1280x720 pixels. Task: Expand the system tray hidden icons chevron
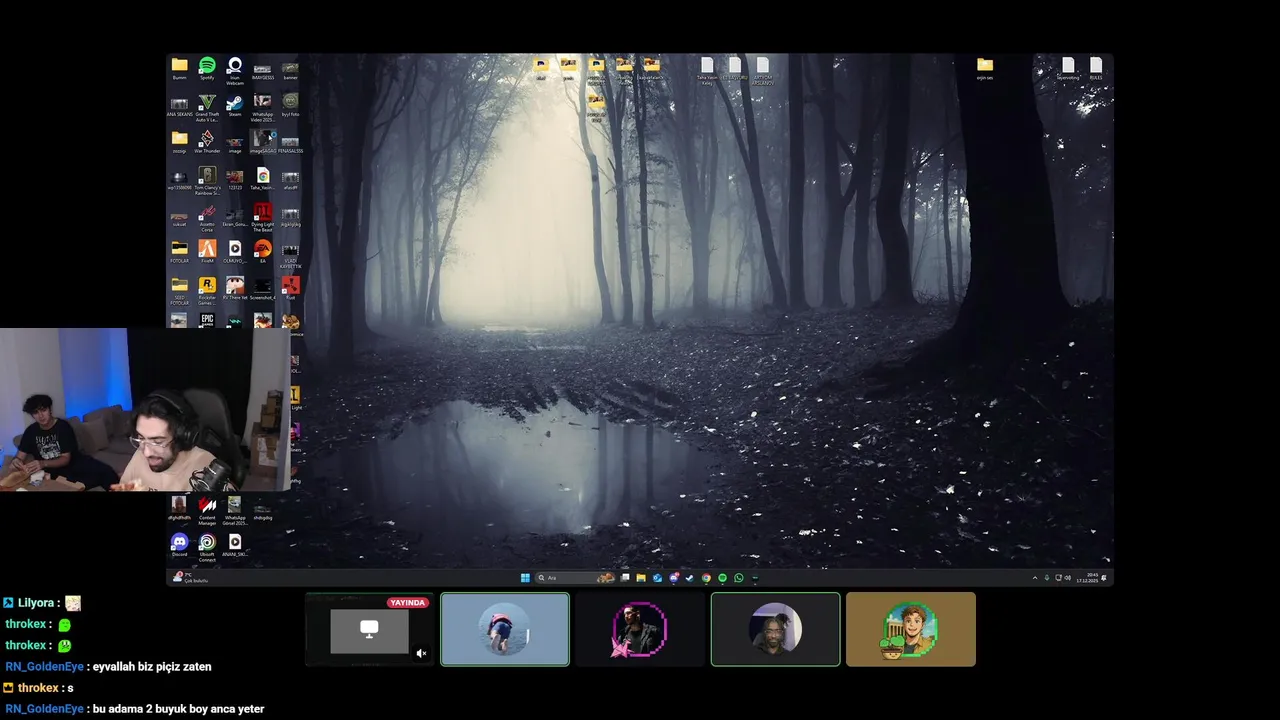coord(1035,578)
